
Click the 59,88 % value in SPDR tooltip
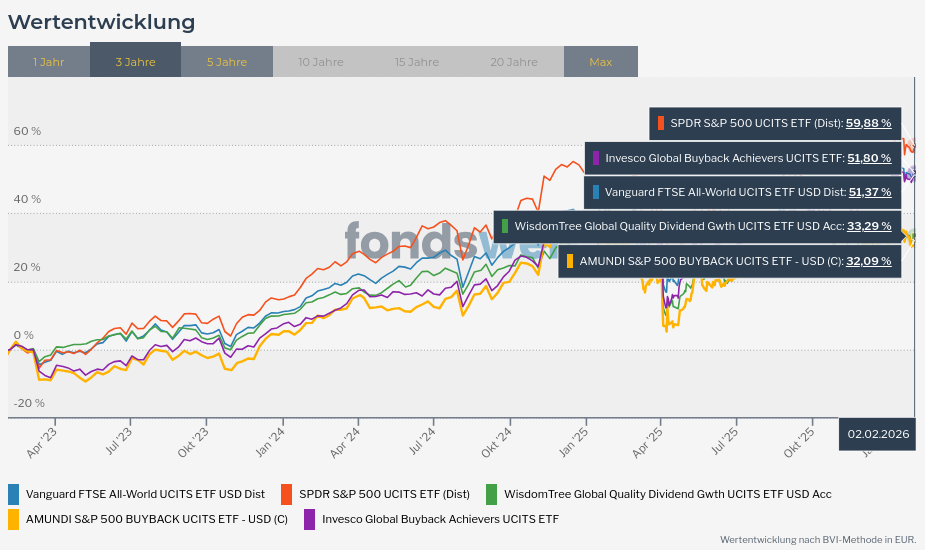point(868,123)
